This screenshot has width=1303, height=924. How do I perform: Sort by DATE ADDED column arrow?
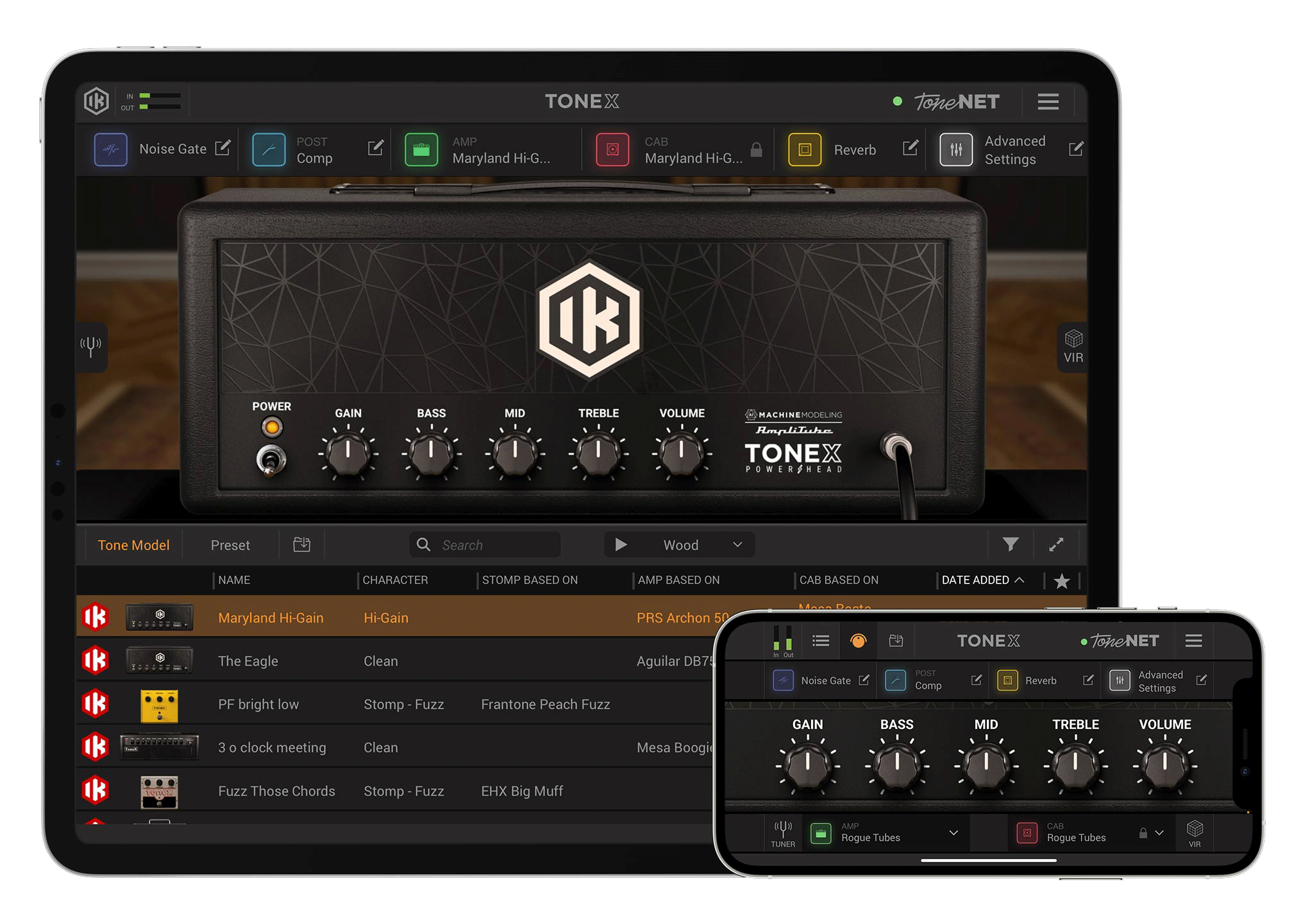click(x=1020, y=580)
